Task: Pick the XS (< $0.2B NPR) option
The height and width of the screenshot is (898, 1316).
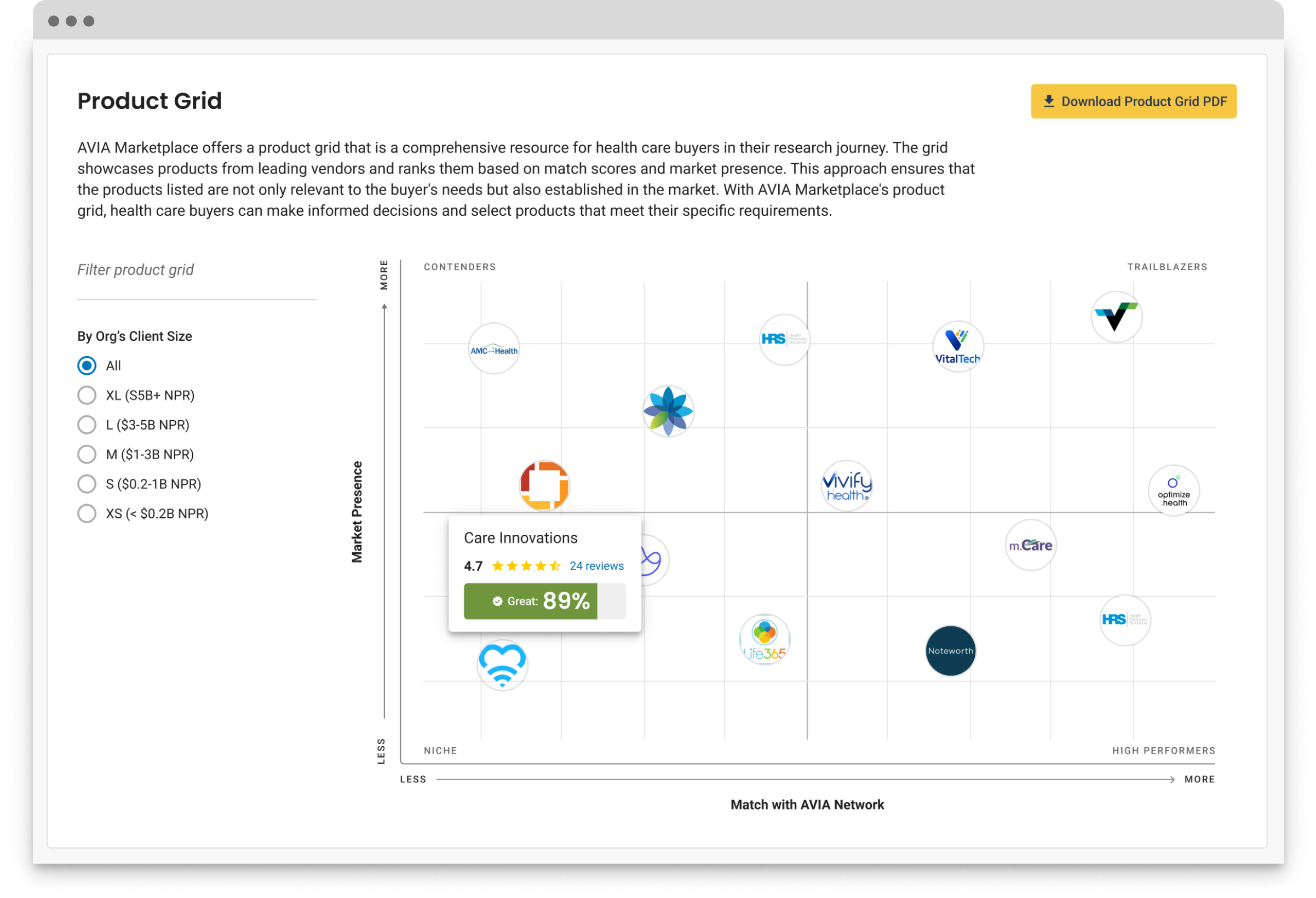Action: [87, 513]
